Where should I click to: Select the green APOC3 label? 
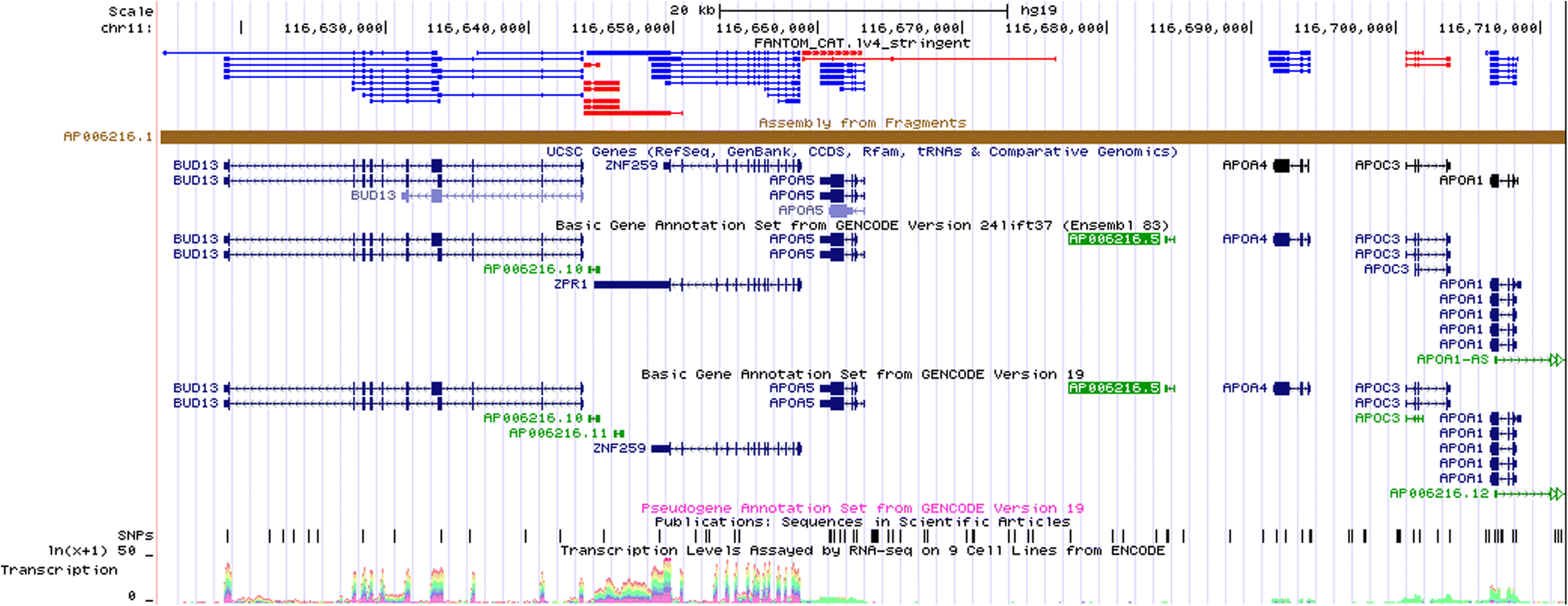pos(1377,418)
